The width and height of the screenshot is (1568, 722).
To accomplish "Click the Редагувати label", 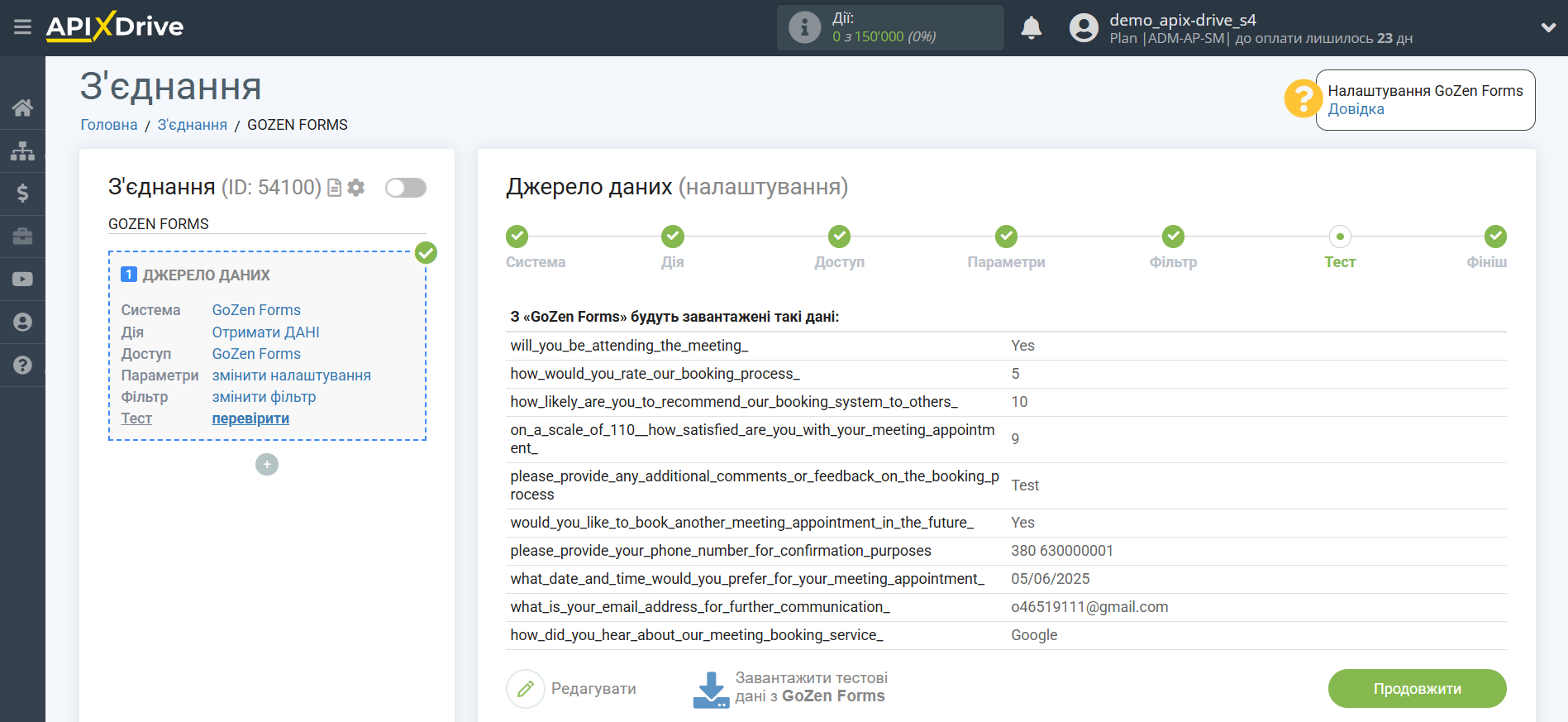I will coord(593,689).
